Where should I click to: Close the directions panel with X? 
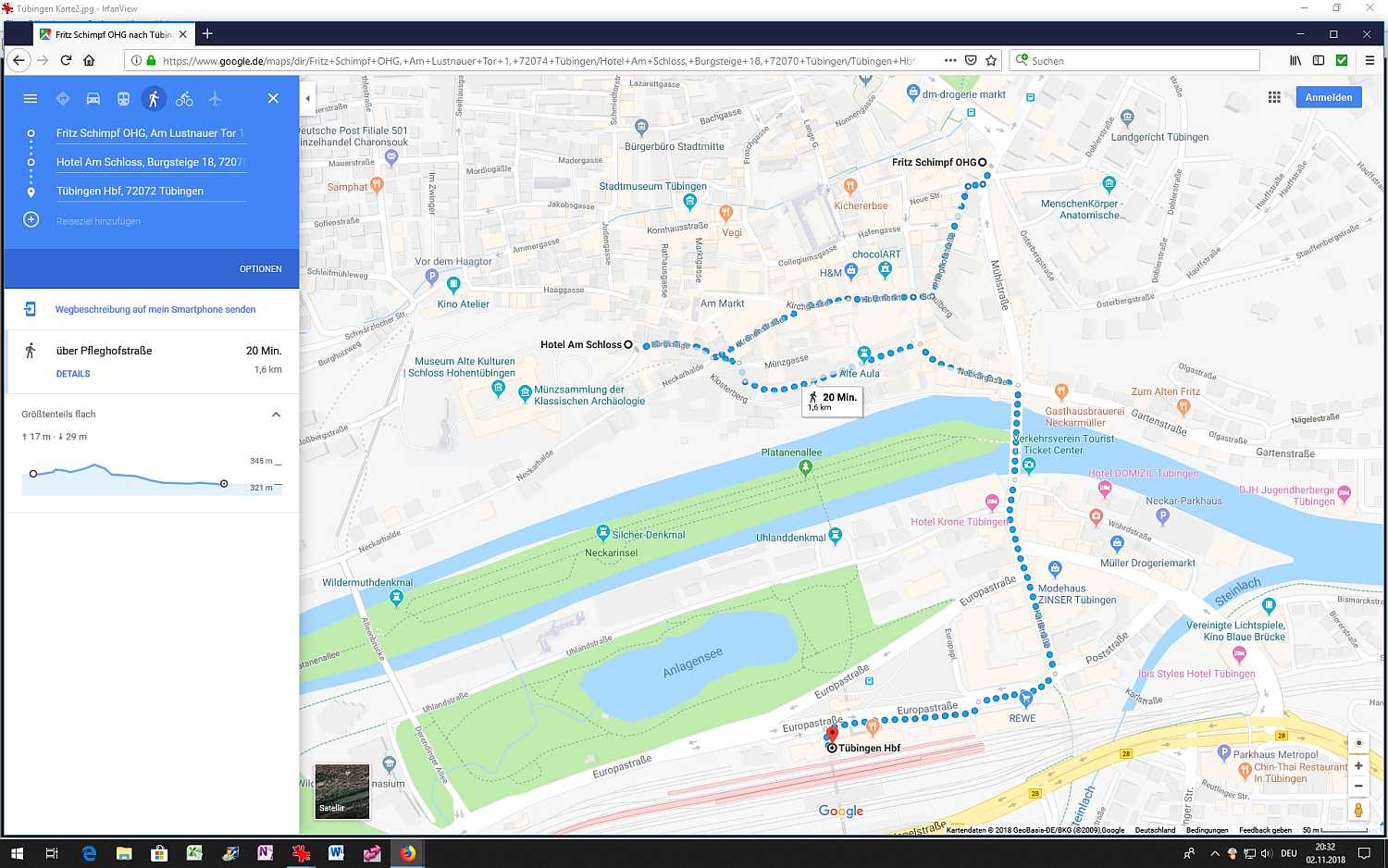pos(273,98)
